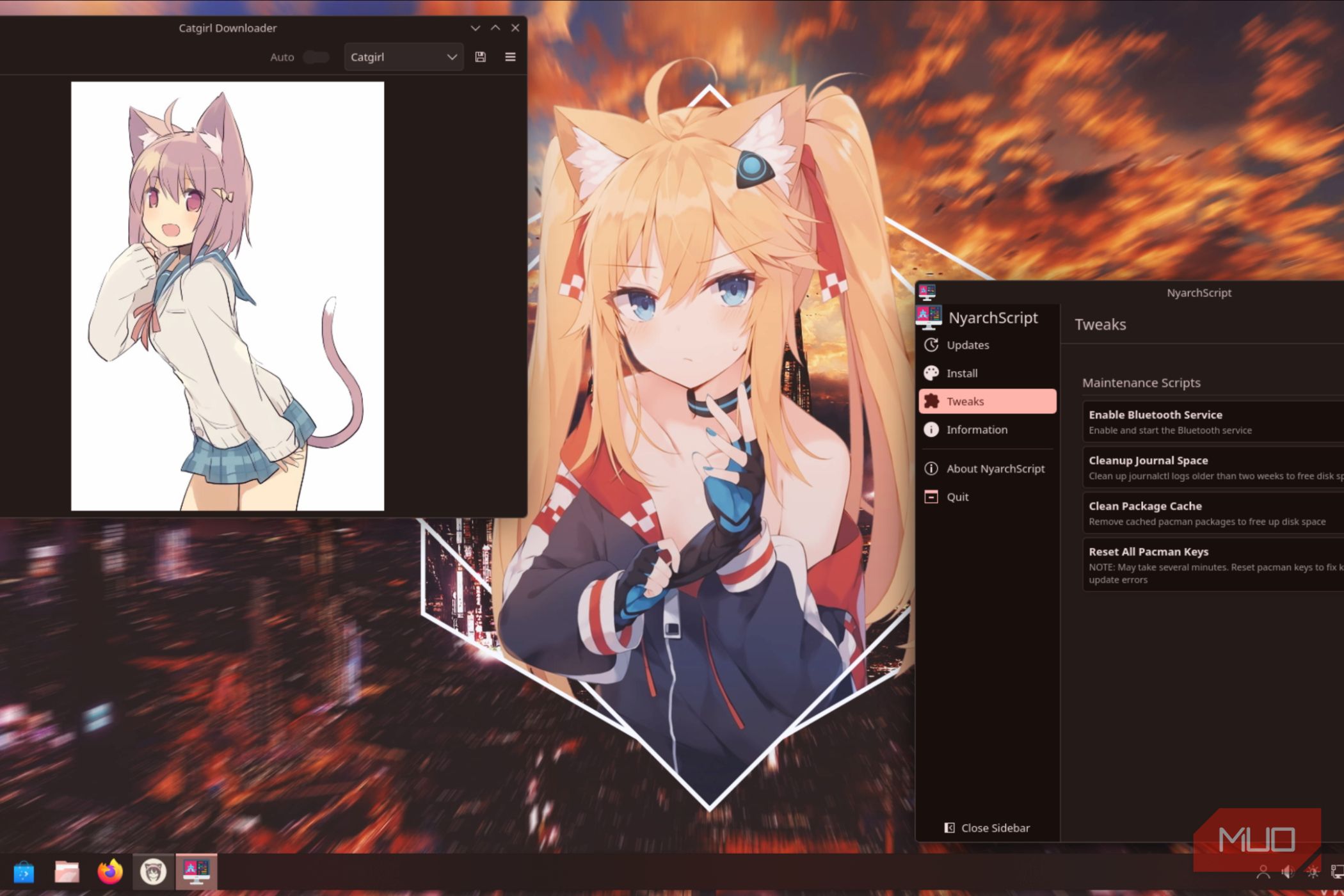Click the Close Sidebar arrow icon
The width and height of the screenshot is (1344, 896).
[950, 828]
